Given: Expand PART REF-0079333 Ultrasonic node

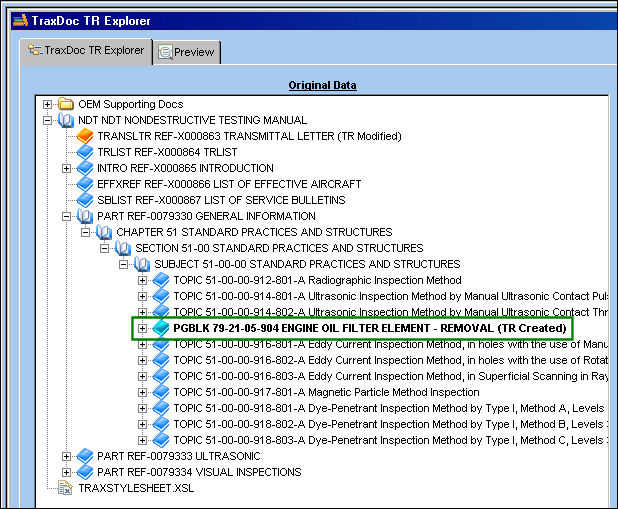Looking at the screenshot, I should point(66,457).
